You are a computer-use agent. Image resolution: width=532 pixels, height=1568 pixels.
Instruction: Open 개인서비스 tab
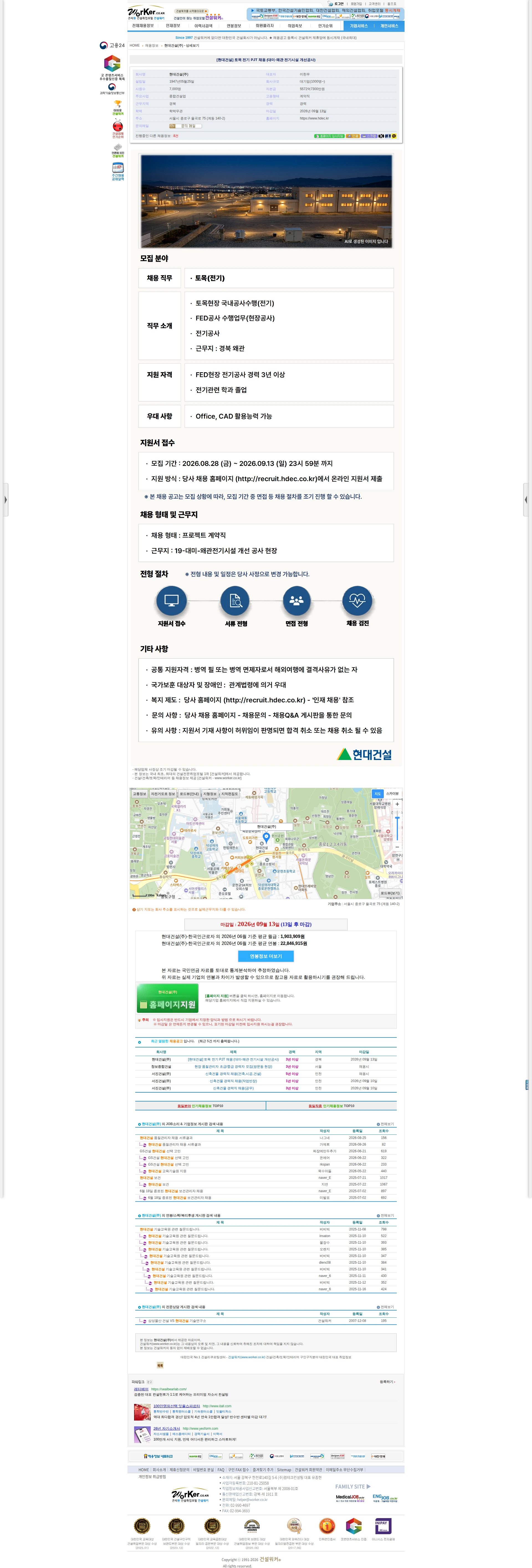[389, 26]
